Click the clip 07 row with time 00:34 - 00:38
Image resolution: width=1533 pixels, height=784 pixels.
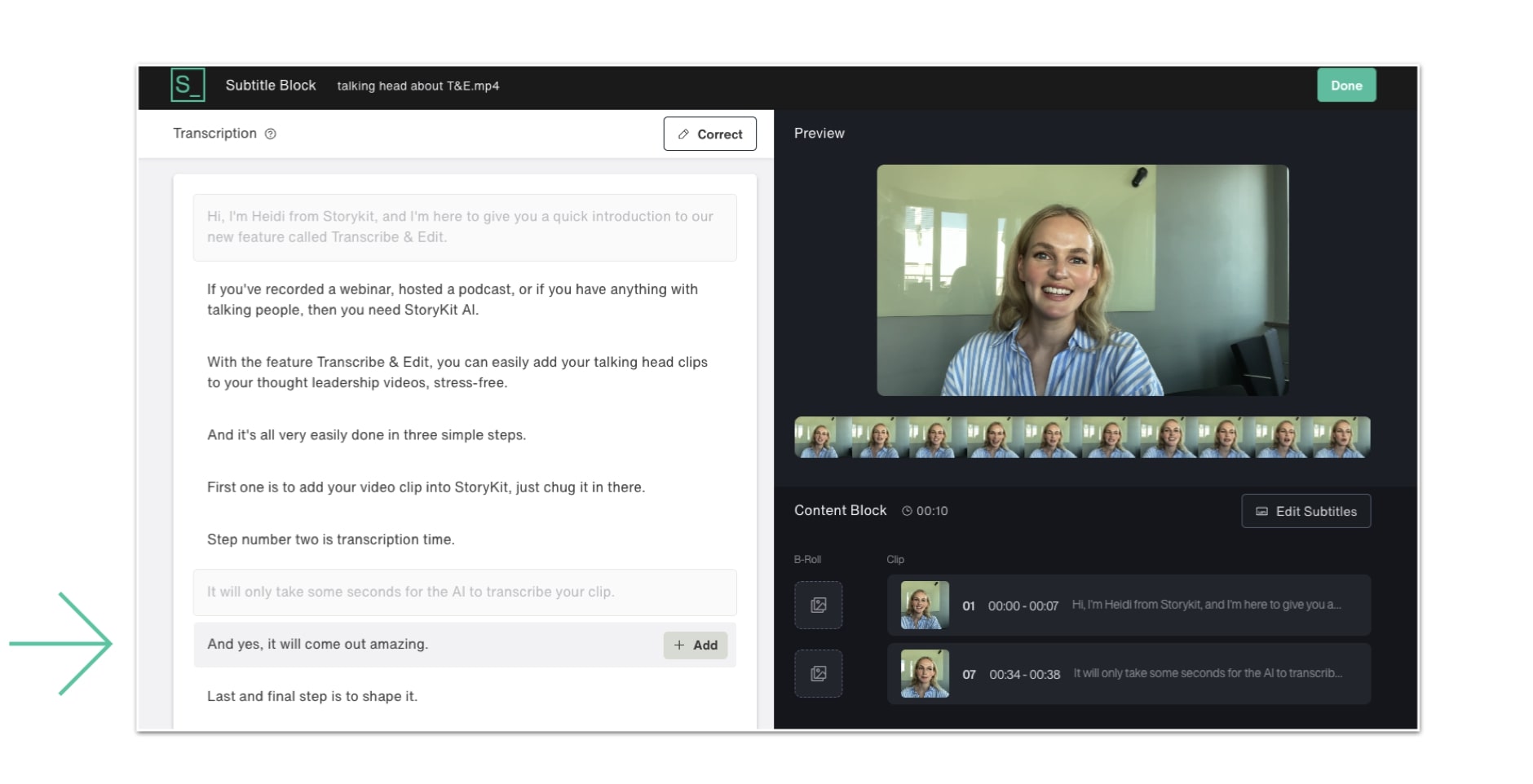coord(1129,673)
